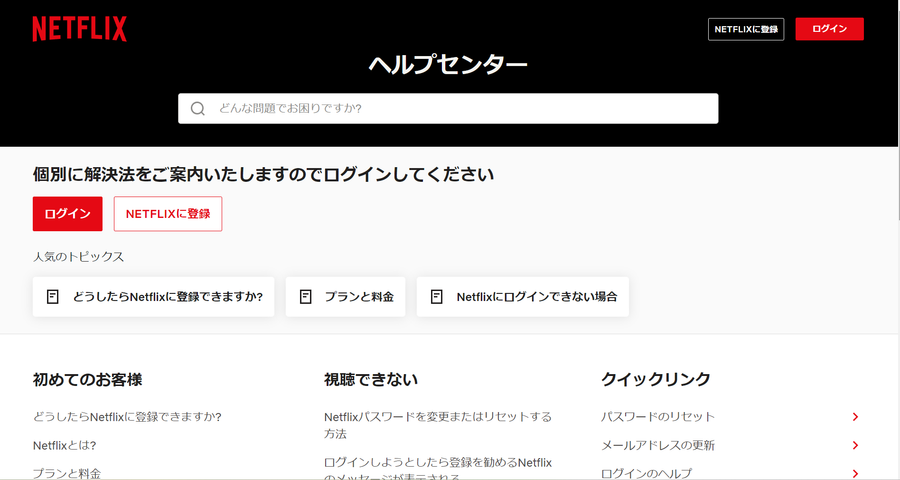900x480 pixels.
Task: Select the 視聴できない section heading
Action: point(371,380)
